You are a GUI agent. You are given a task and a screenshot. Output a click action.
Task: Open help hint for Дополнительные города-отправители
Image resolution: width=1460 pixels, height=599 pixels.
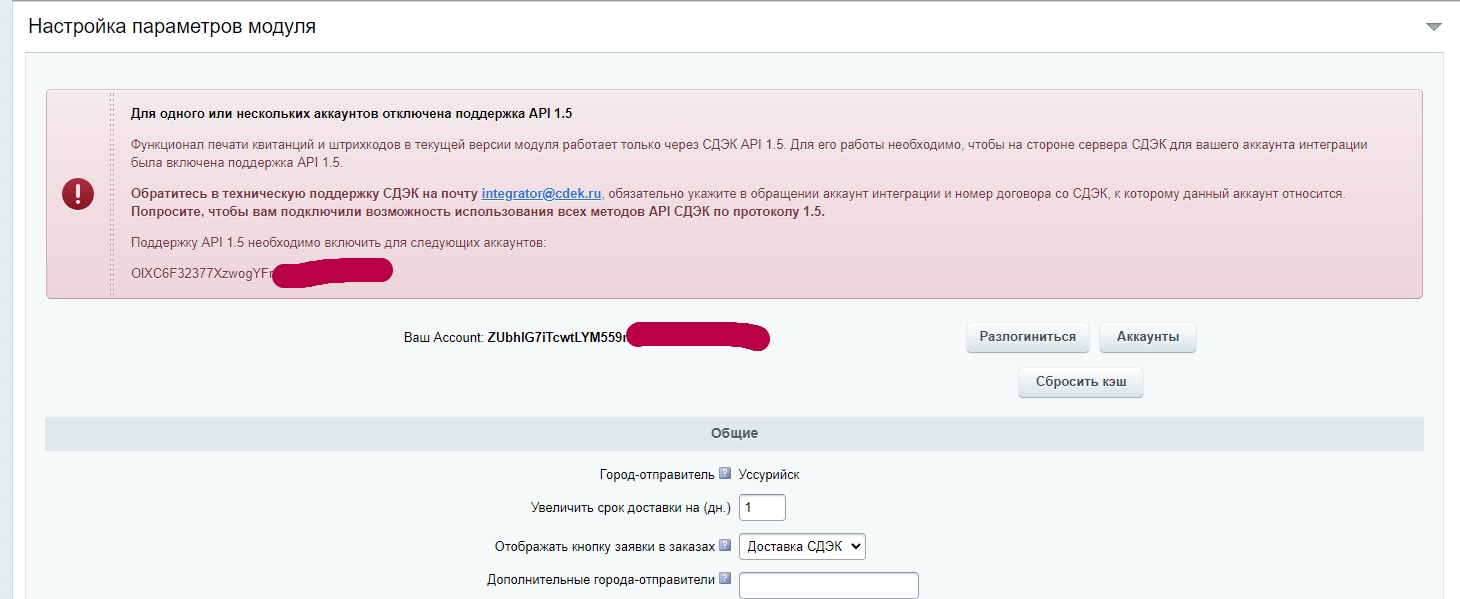pos(725,578)
